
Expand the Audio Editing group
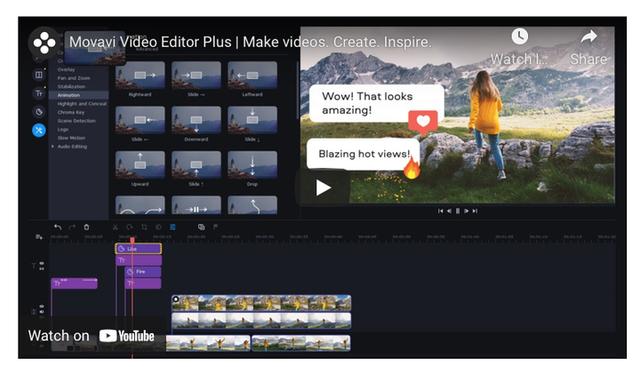[x=53, y=146]
